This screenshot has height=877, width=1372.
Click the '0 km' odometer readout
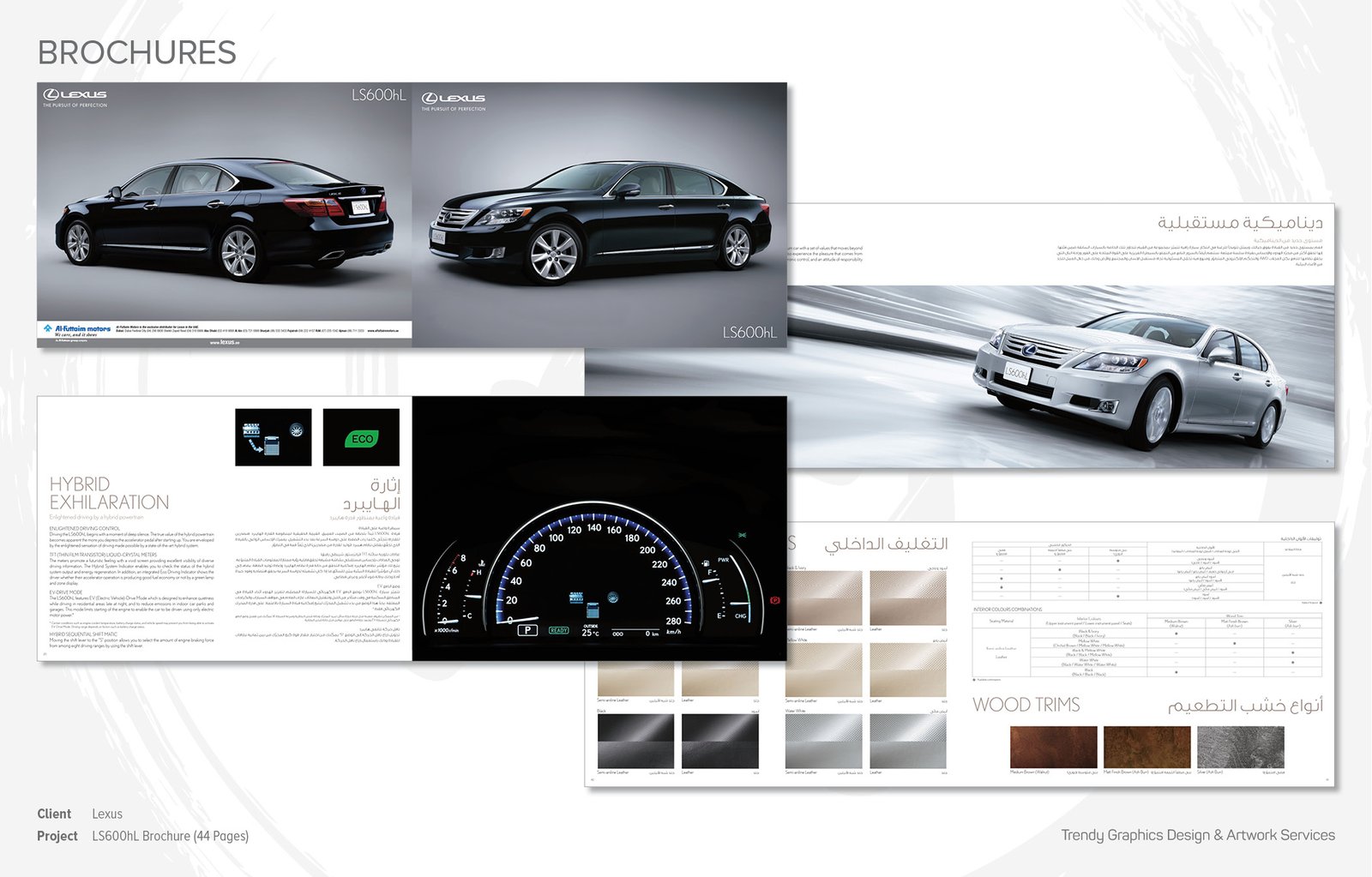[x=652, y=634]
